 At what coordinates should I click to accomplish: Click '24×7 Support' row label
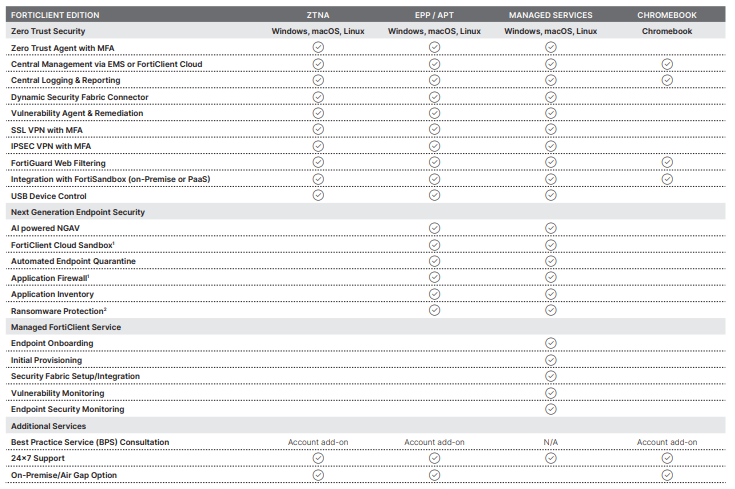click(x=38, y=458)
